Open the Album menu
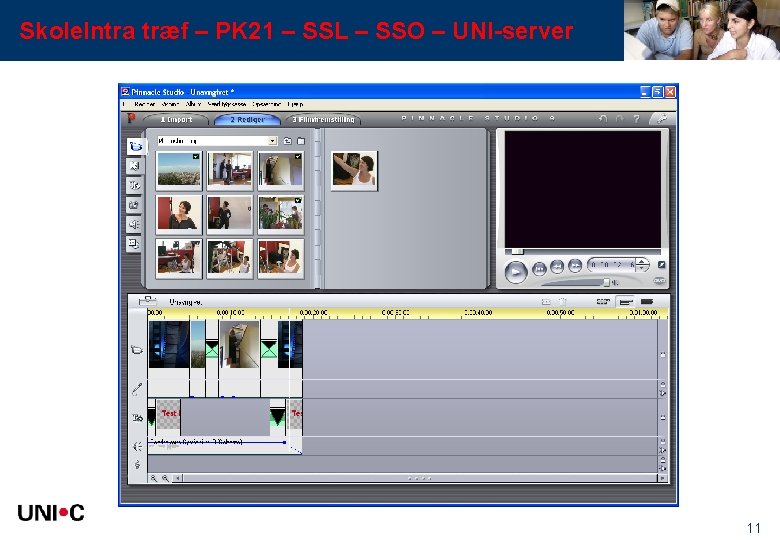The image size is (780, 540). (x=193, y=104)
